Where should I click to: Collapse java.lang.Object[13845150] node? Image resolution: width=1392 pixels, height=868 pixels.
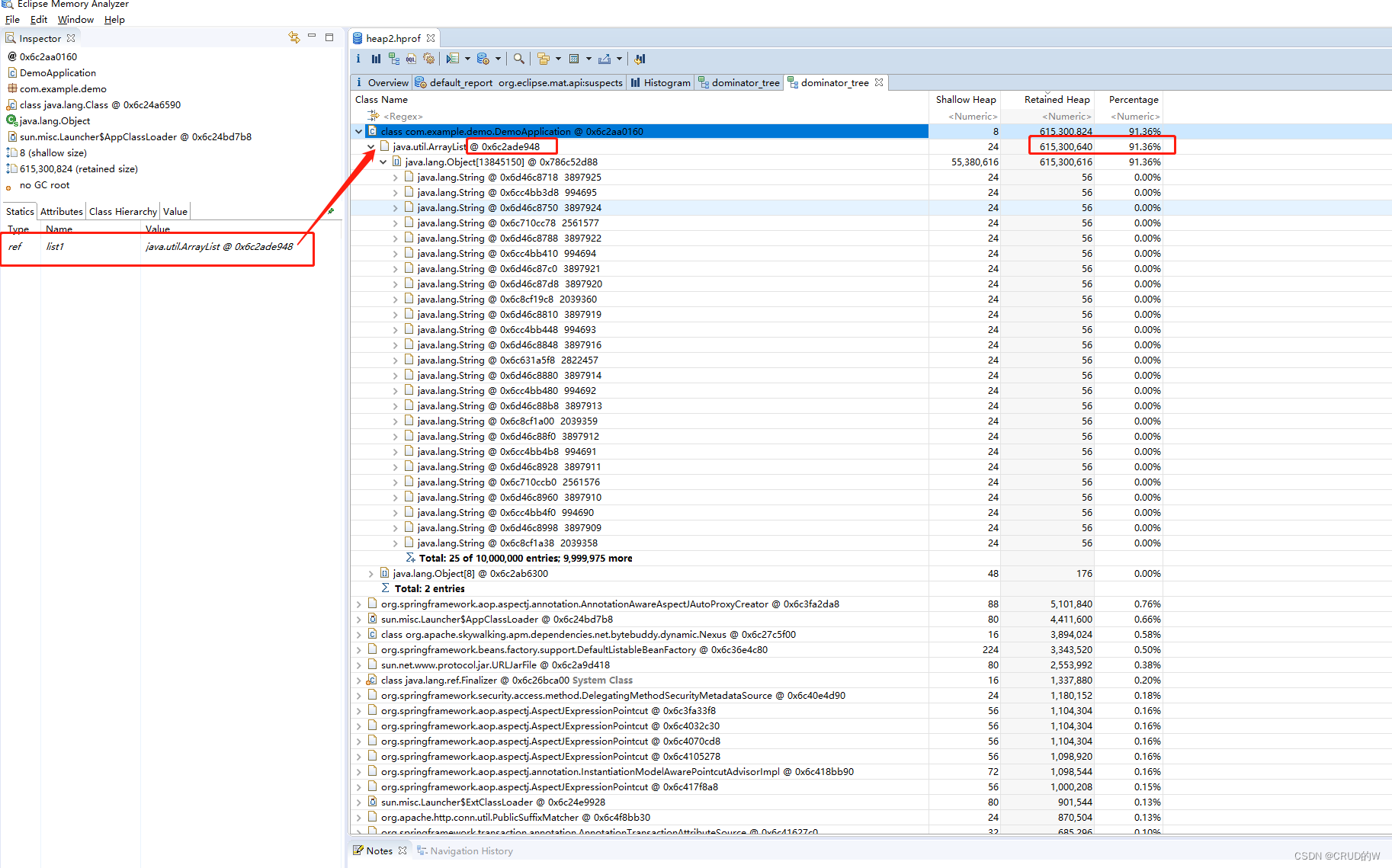click(383, 162)
